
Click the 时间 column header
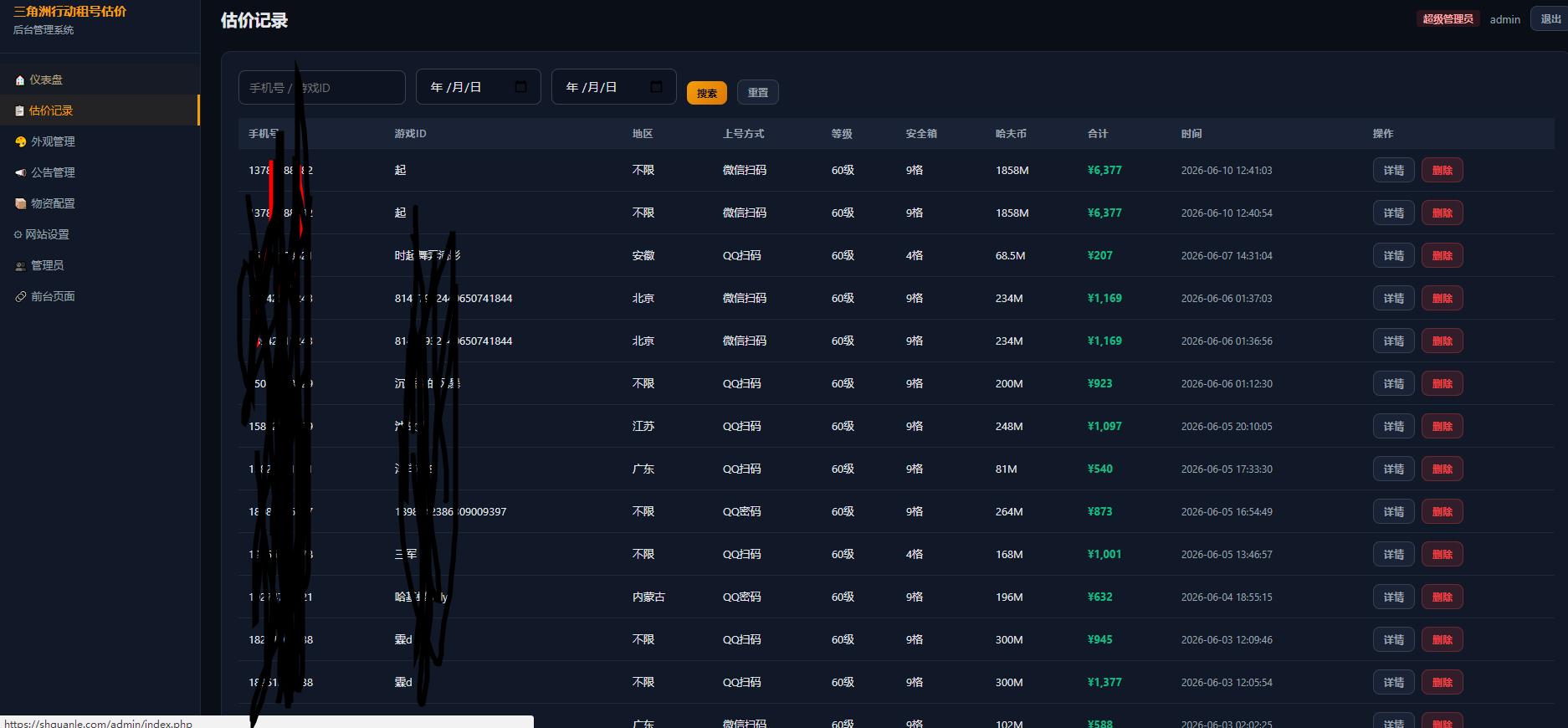click(x=1191, y=134)
